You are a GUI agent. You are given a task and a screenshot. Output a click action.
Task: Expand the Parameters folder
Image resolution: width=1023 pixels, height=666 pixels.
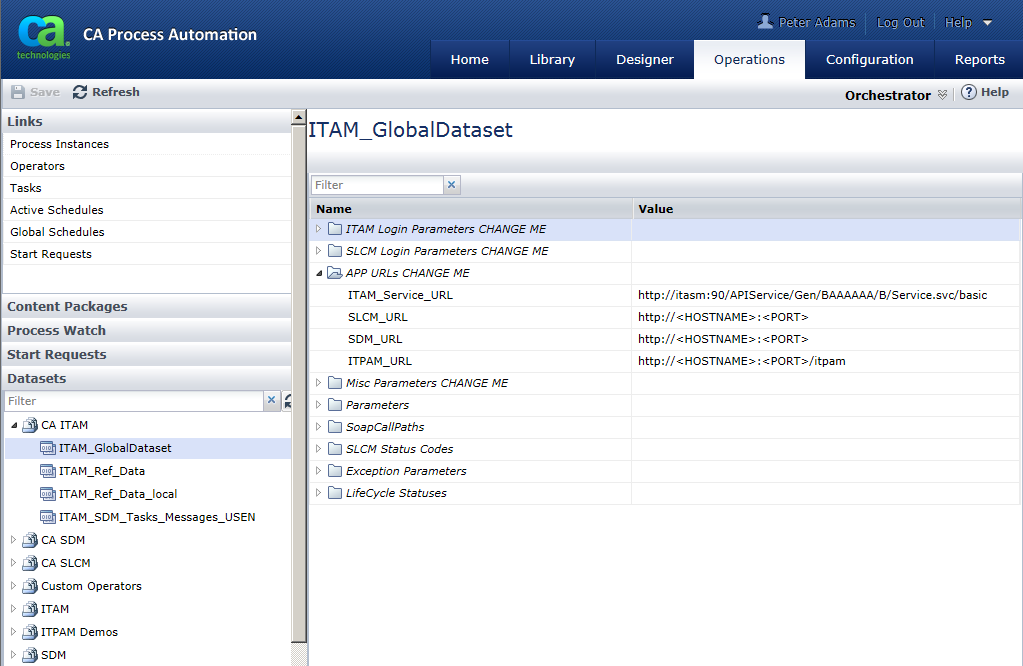pyautogui.click(x=318, y=404)
